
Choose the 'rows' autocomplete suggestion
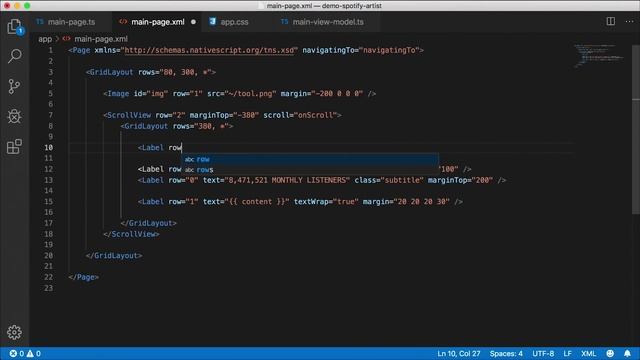310,170
